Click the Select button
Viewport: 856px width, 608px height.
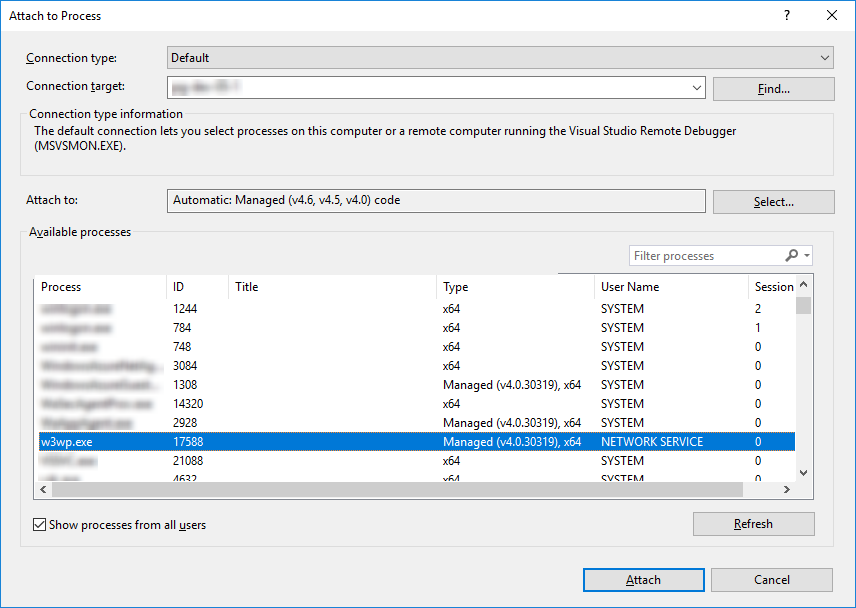772,201
